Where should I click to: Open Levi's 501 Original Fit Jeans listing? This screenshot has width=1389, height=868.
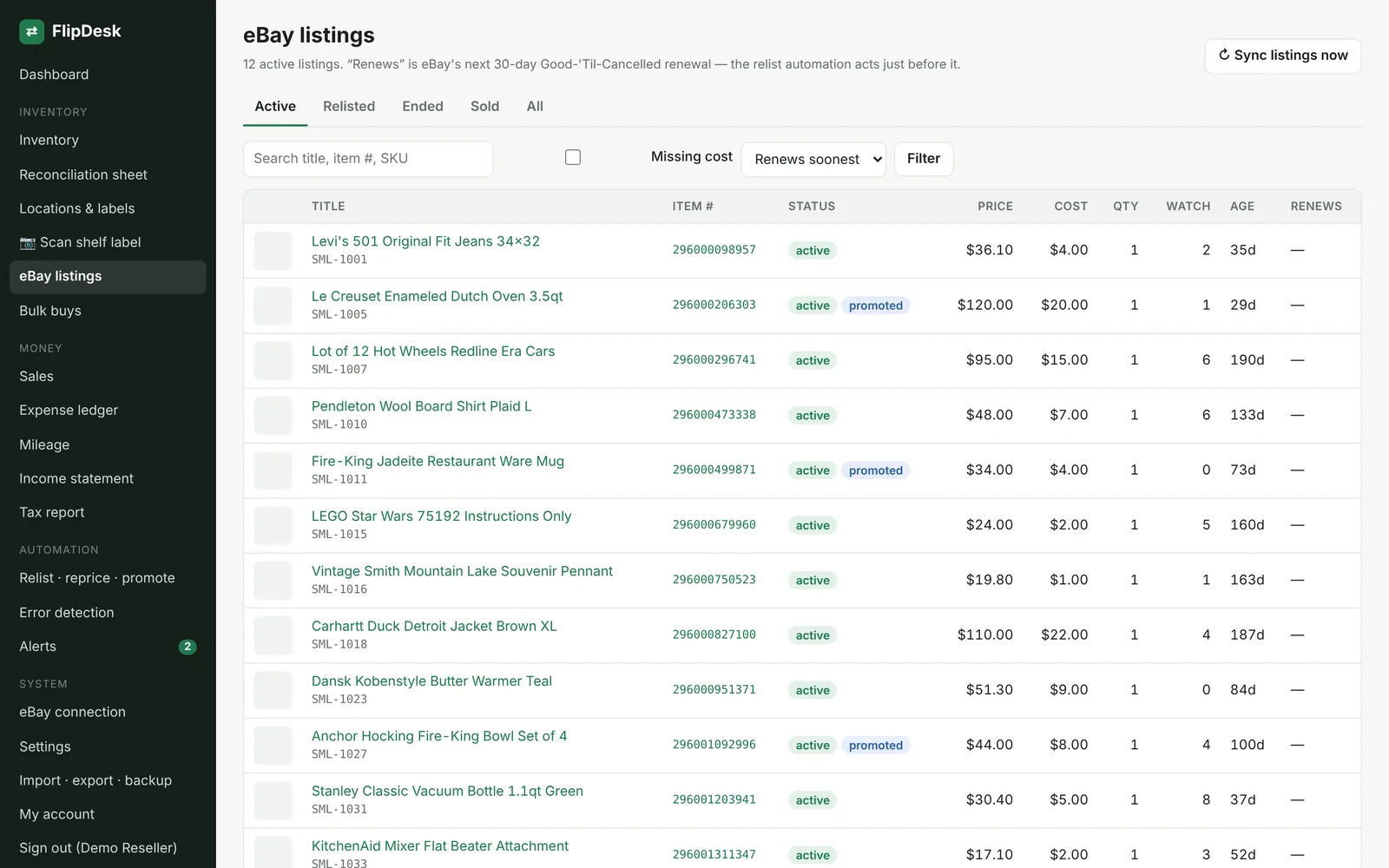coord(425,241)
